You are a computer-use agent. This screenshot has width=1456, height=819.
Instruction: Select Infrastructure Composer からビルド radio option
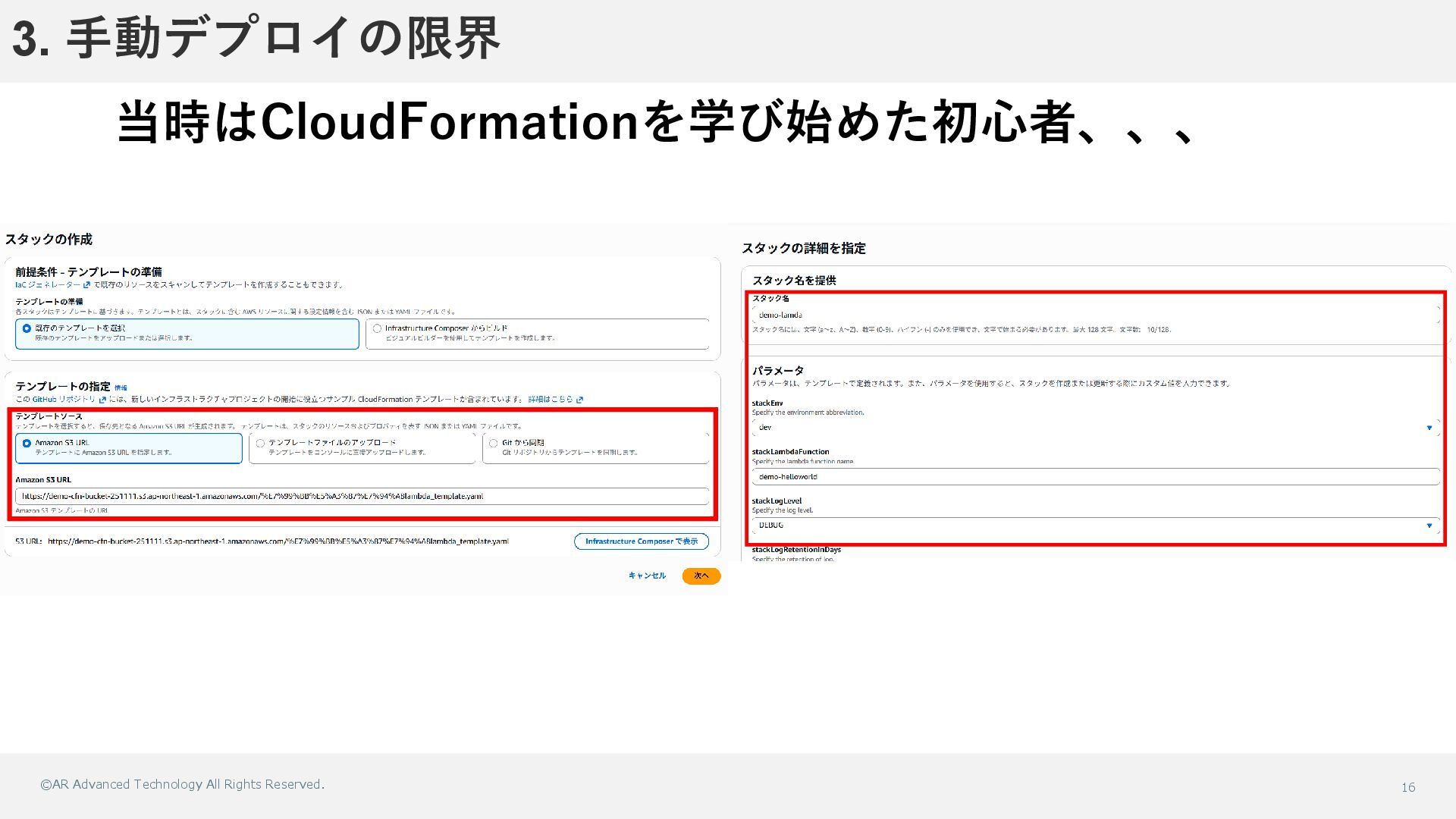377,328
